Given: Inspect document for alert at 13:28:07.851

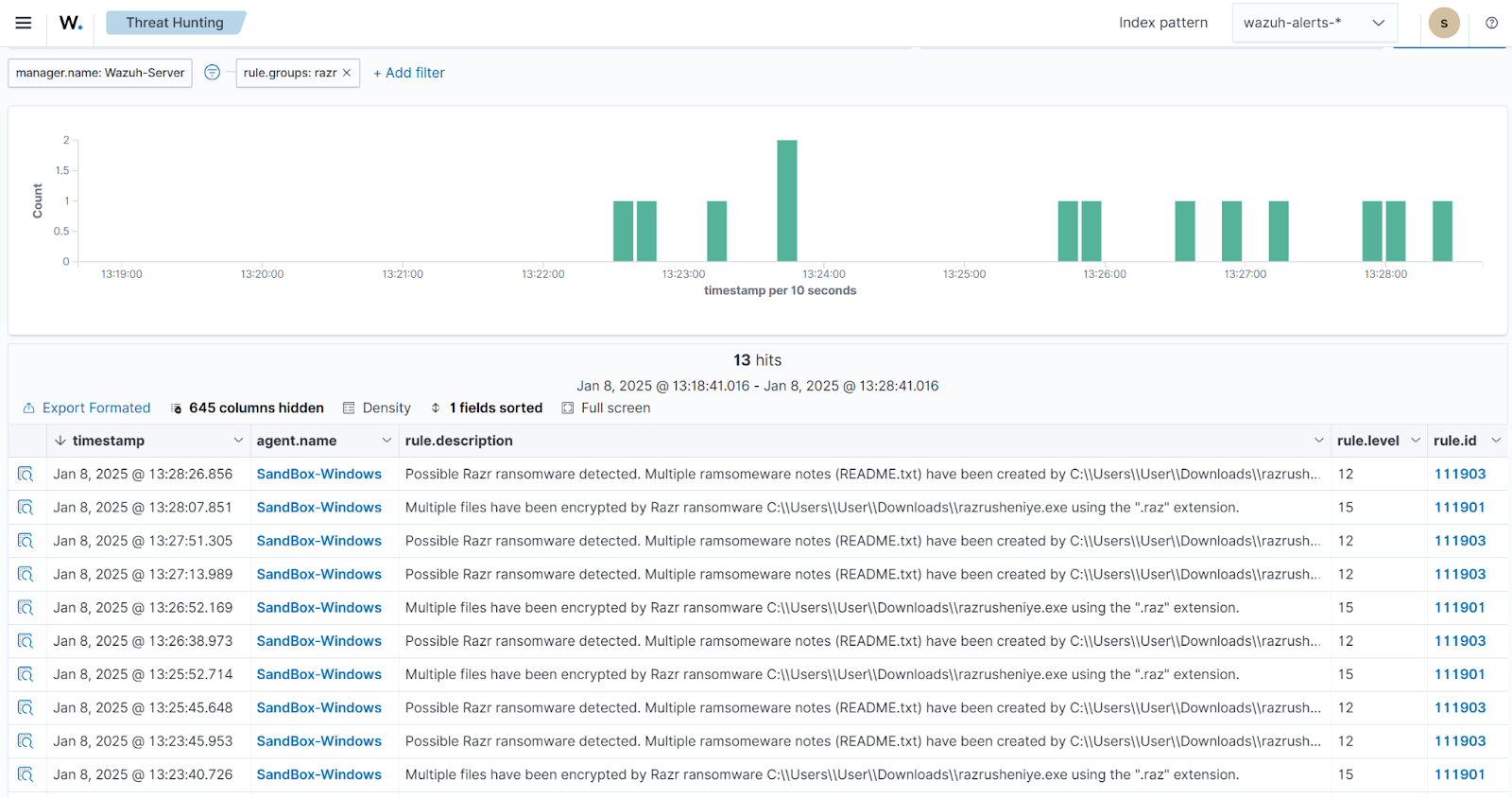Looking at the screenshot, I should click(26, 508).
